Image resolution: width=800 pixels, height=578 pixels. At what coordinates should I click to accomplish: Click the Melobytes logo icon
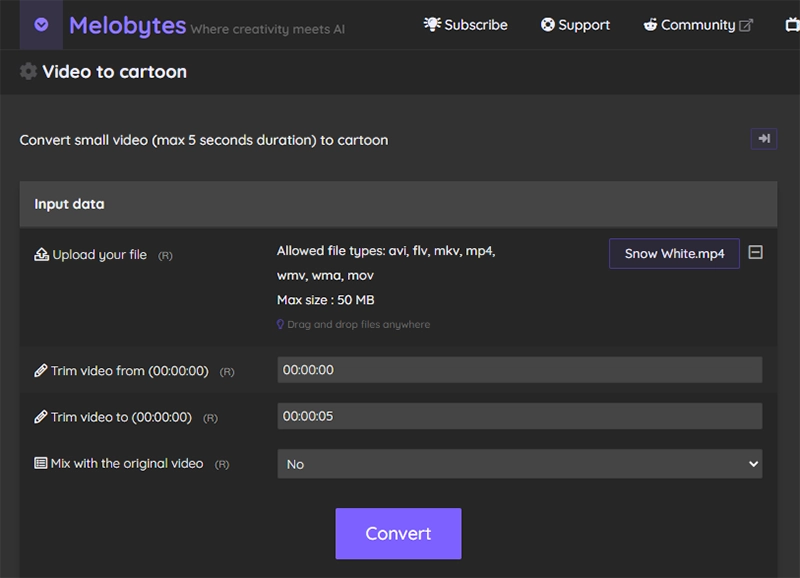[x=40, y=24]
